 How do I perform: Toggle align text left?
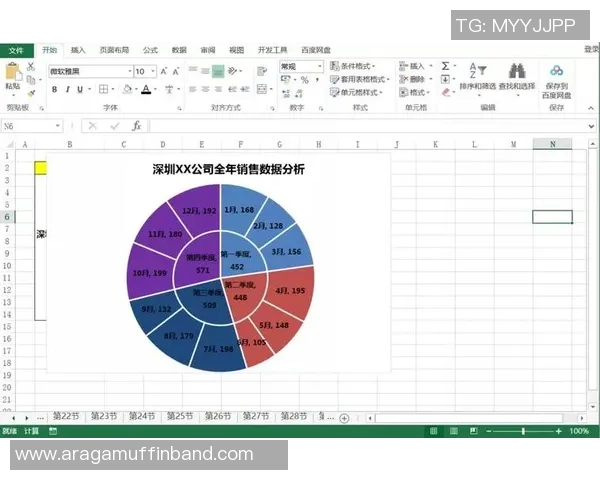click(193, 89)
